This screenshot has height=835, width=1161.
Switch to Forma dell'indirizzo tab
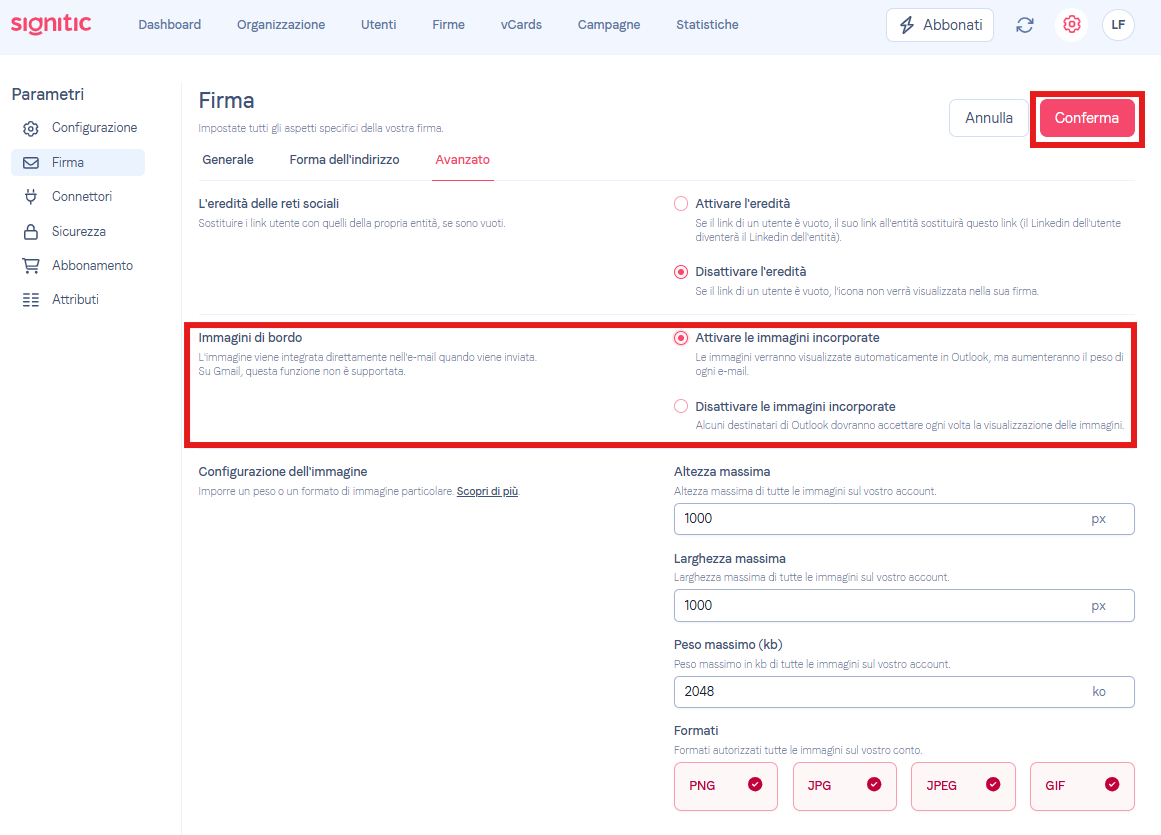pos(344,160)
